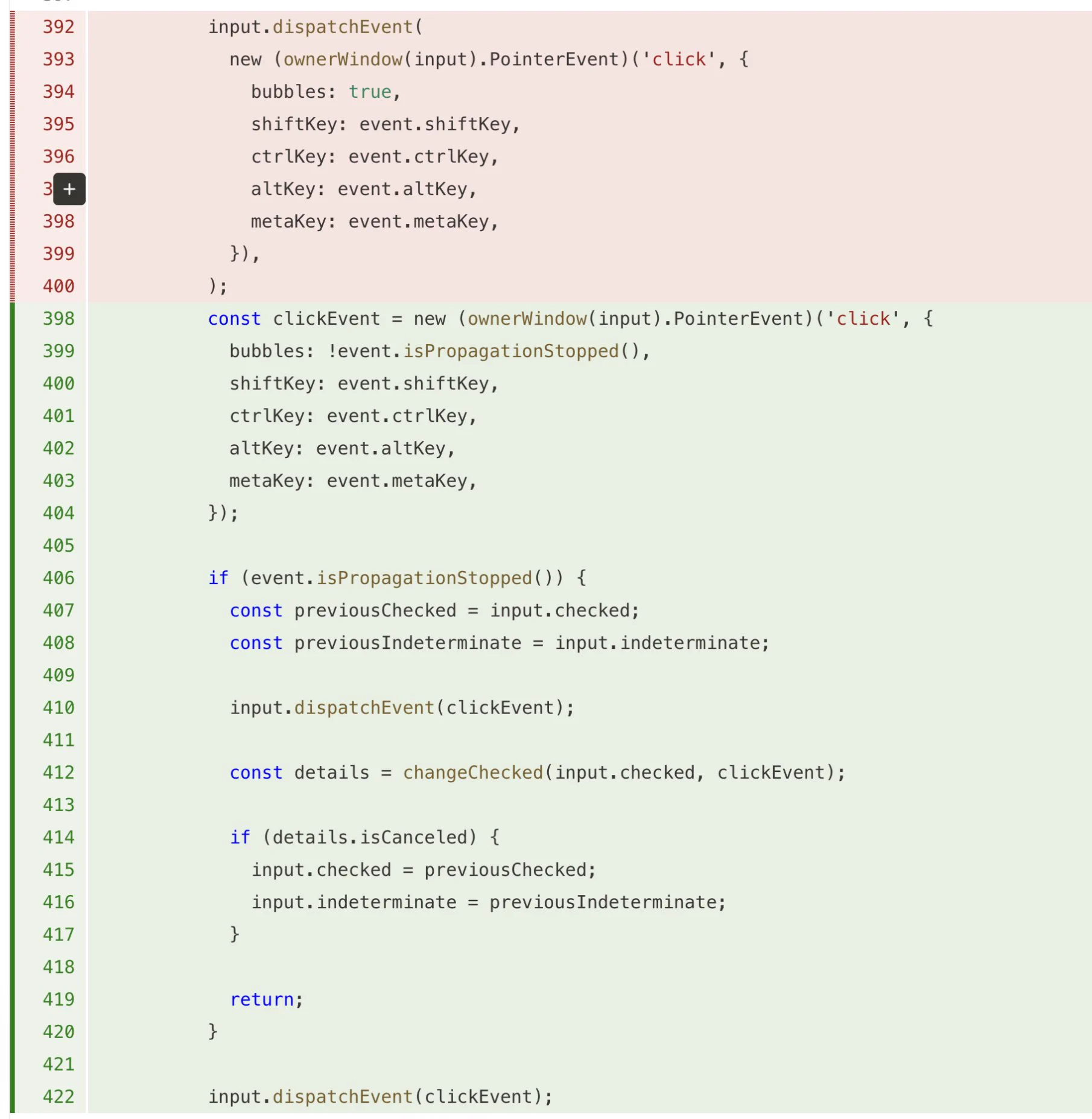Select line number 395 in the gutter
1092x1119 pixels.
[59, 124]
